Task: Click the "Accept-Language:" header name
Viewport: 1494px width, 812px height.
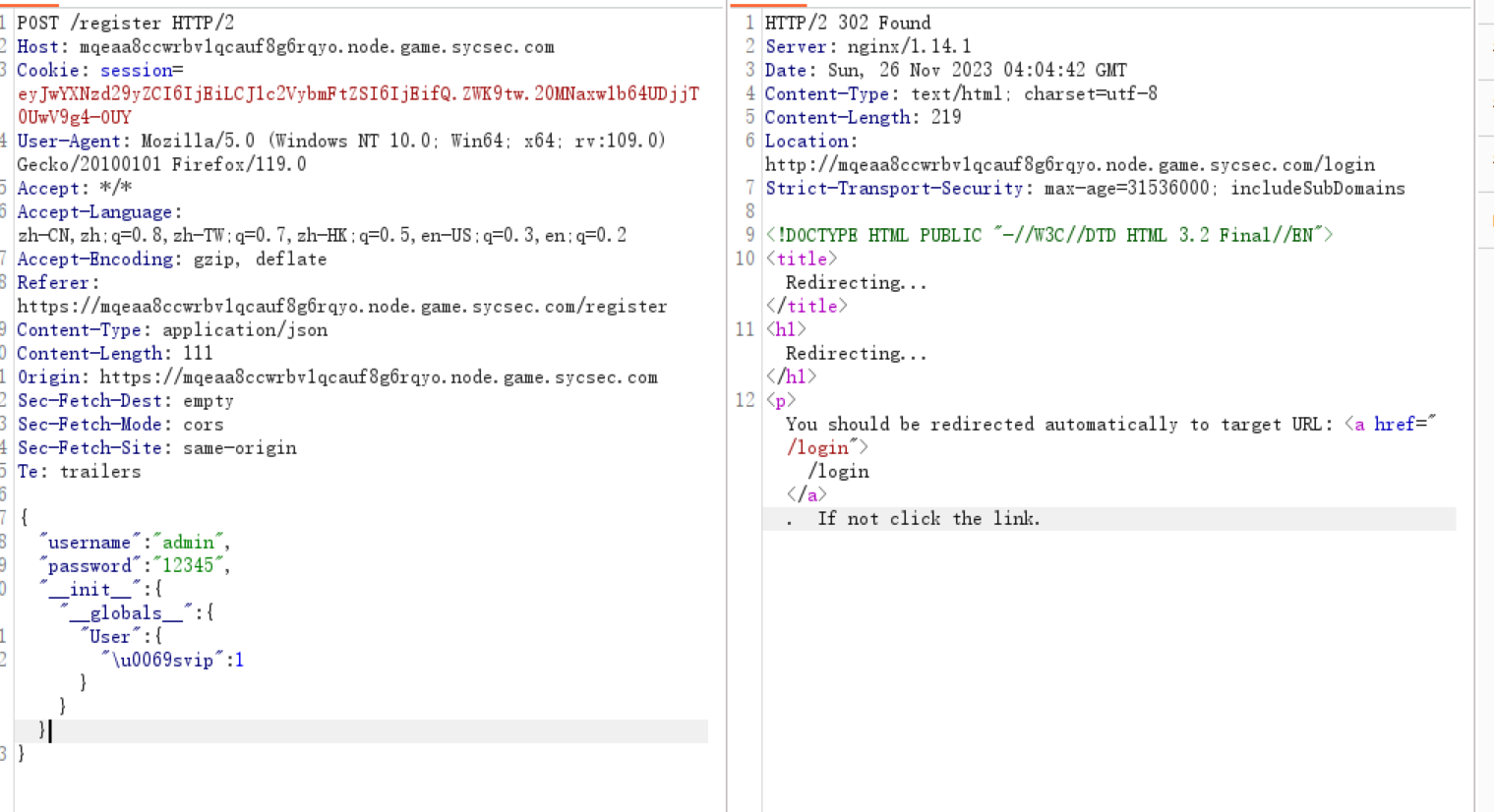Action: coord(99,211)
